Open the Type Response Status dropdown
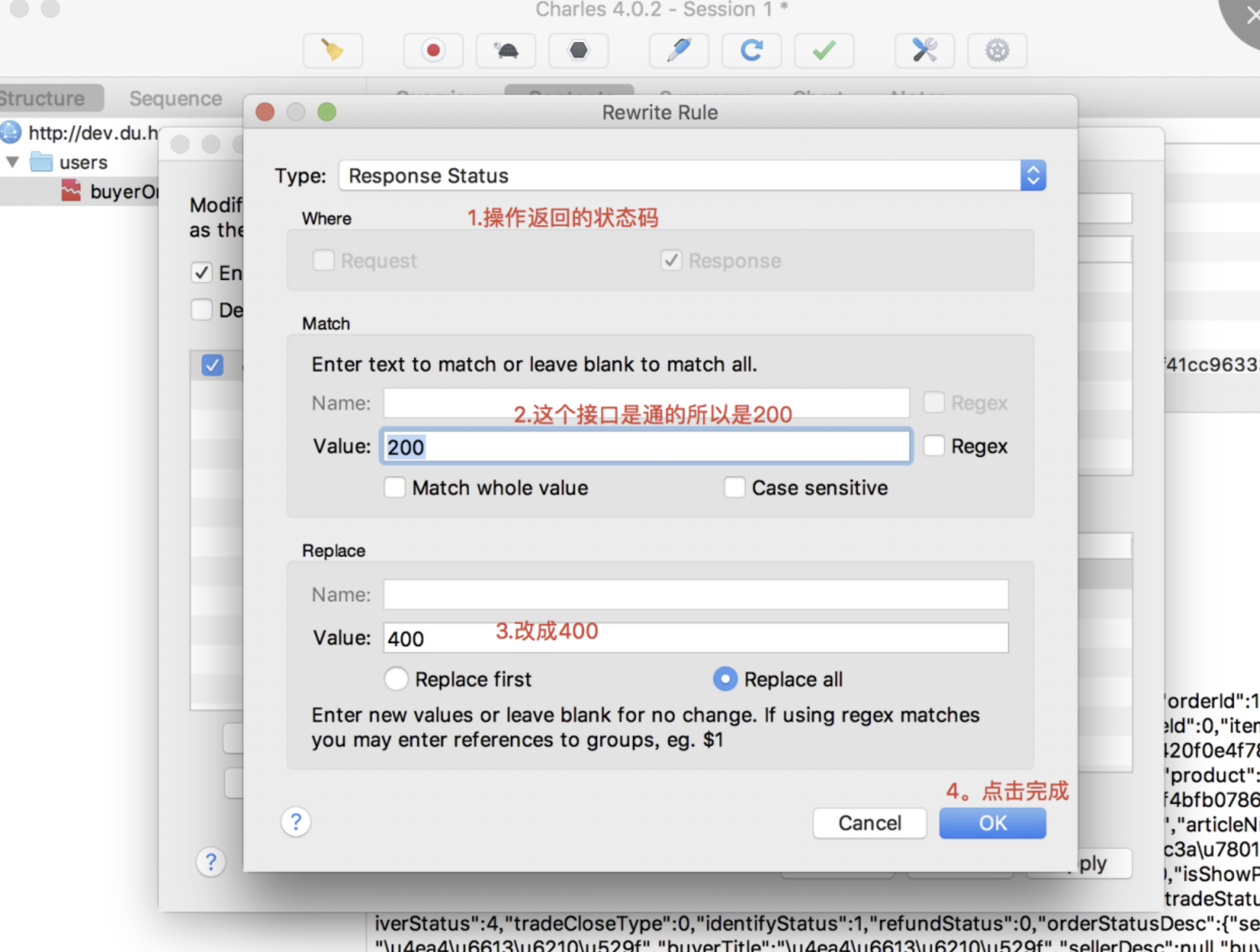Screen dimensions: 1260x952 click(692, 176)
